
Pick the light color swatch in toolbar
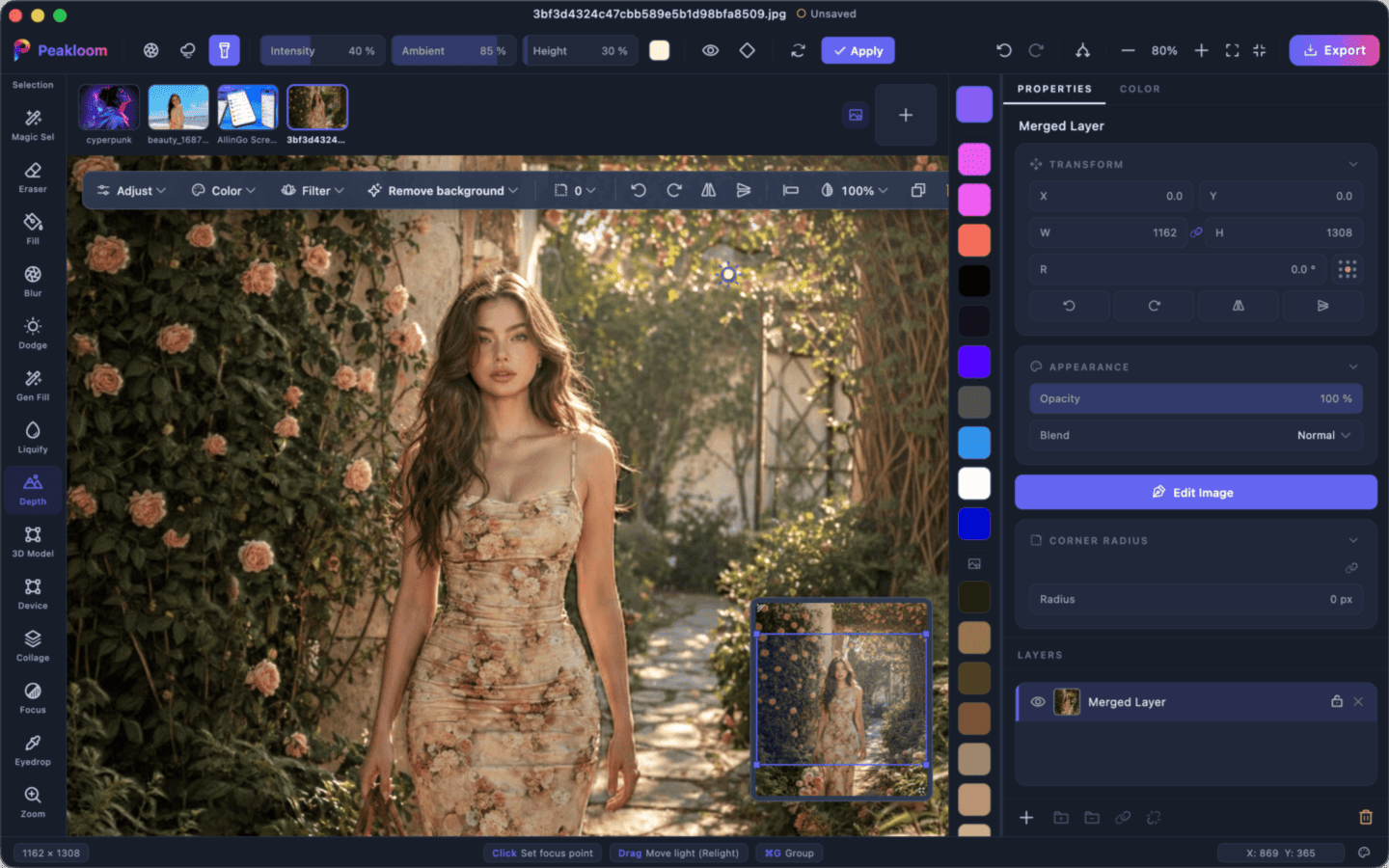click(660, 50)
